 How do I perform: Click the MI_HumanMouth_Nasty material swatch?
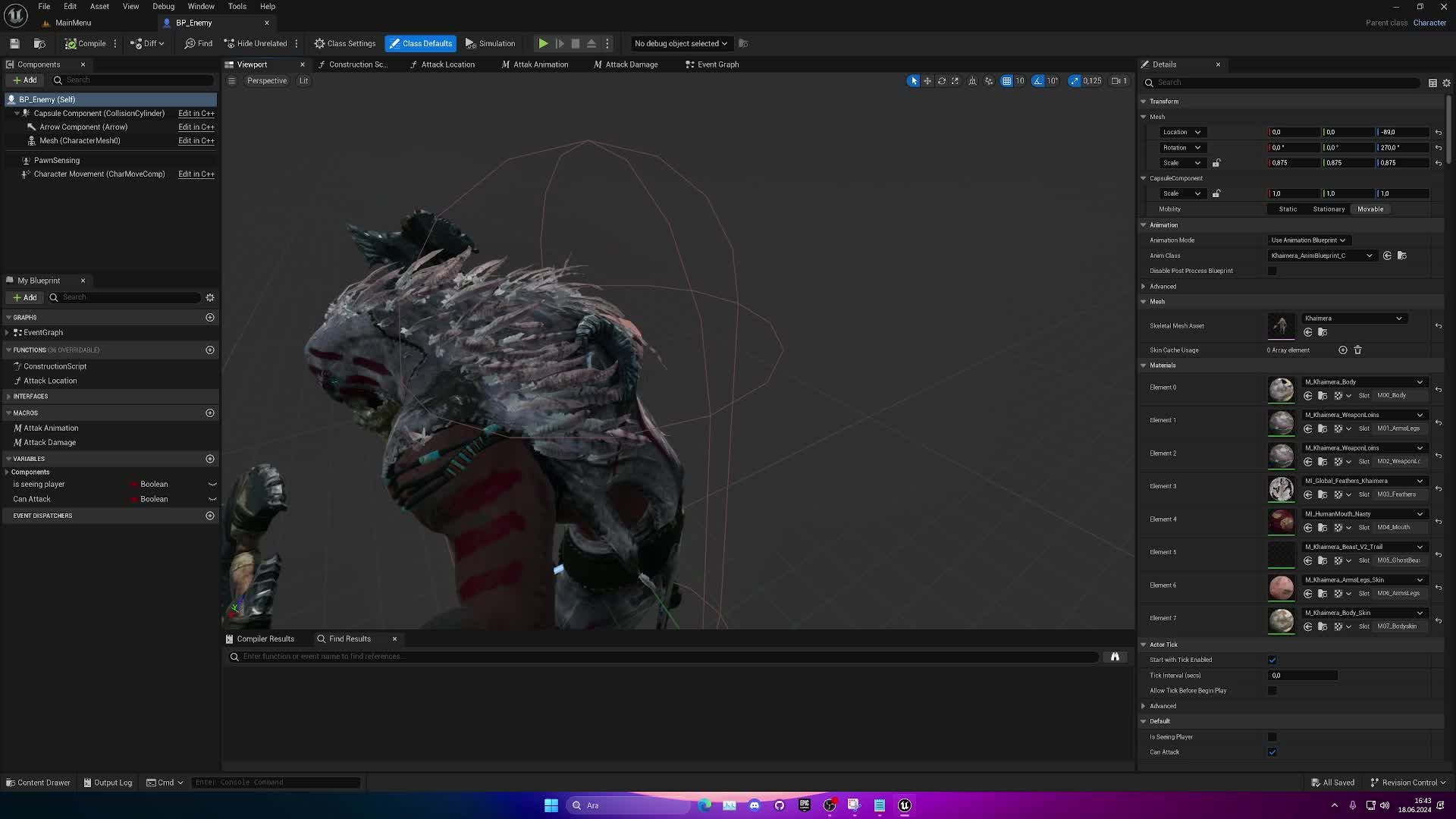[x=1281, y=522]
